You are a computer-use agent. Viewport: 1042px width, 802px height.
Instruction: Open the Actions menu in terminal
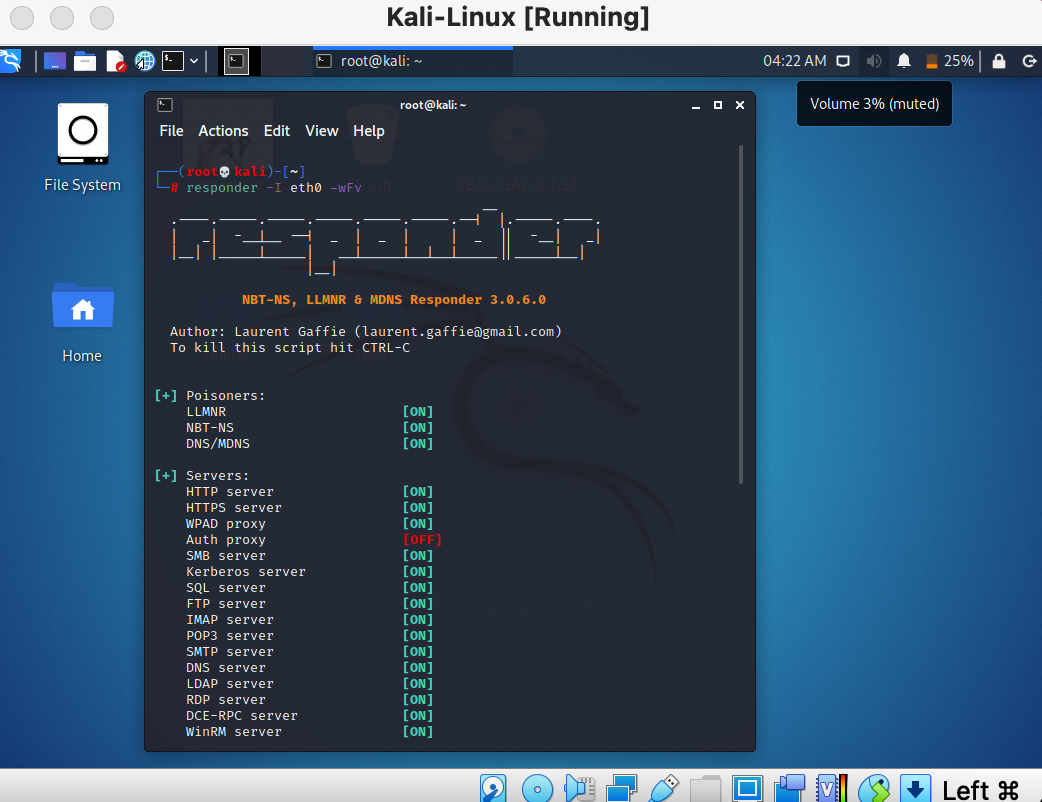[x=223, y=131]
